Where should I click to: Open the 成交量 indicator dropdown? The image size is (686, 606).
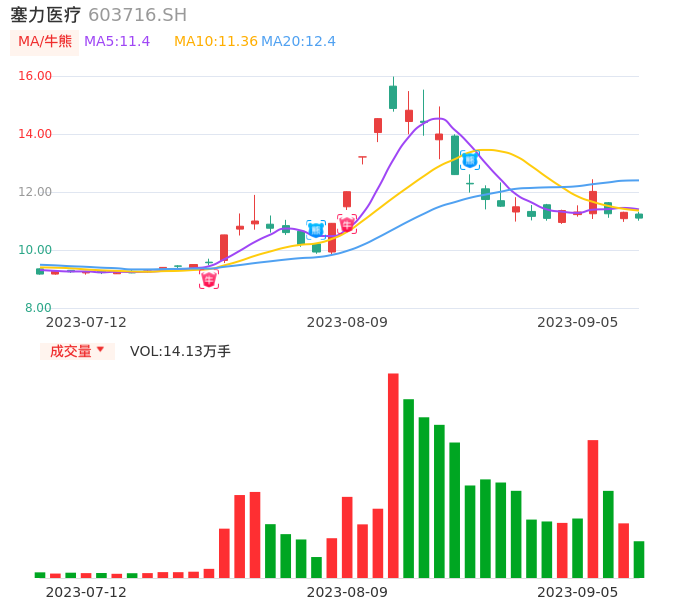coord(77,351)
